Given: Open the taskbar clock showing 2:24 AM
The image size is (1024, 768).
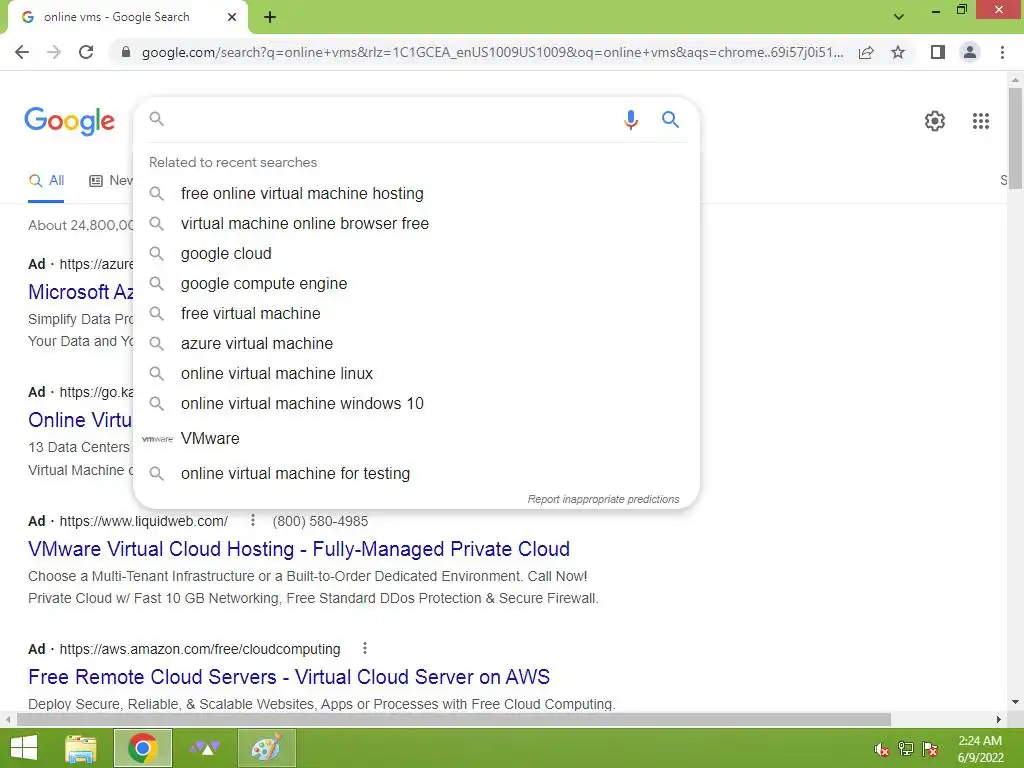Looking at the screenshot, I should pos(980,748).
